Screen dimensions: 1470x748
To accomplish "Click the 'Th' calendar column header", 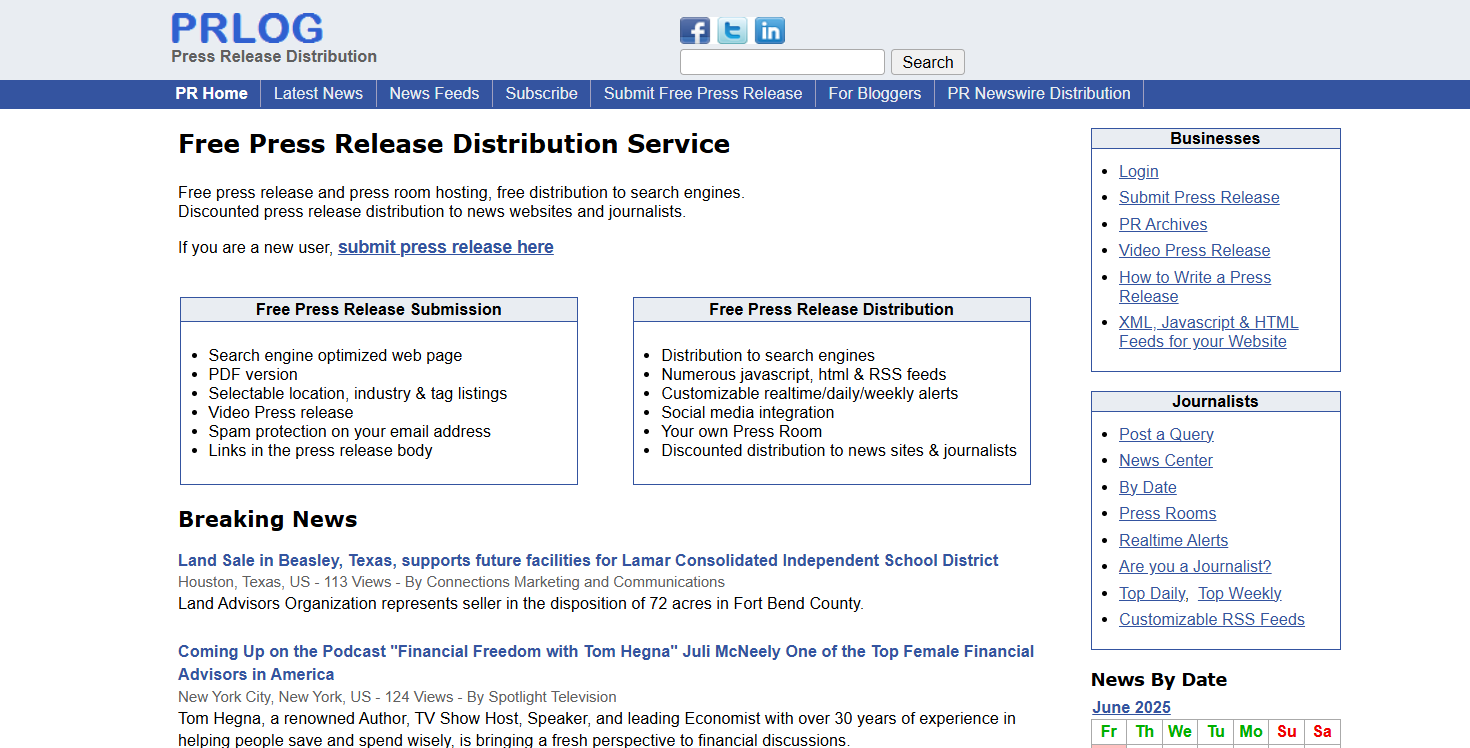I will pyautogui.click(x=1144, y=732).
